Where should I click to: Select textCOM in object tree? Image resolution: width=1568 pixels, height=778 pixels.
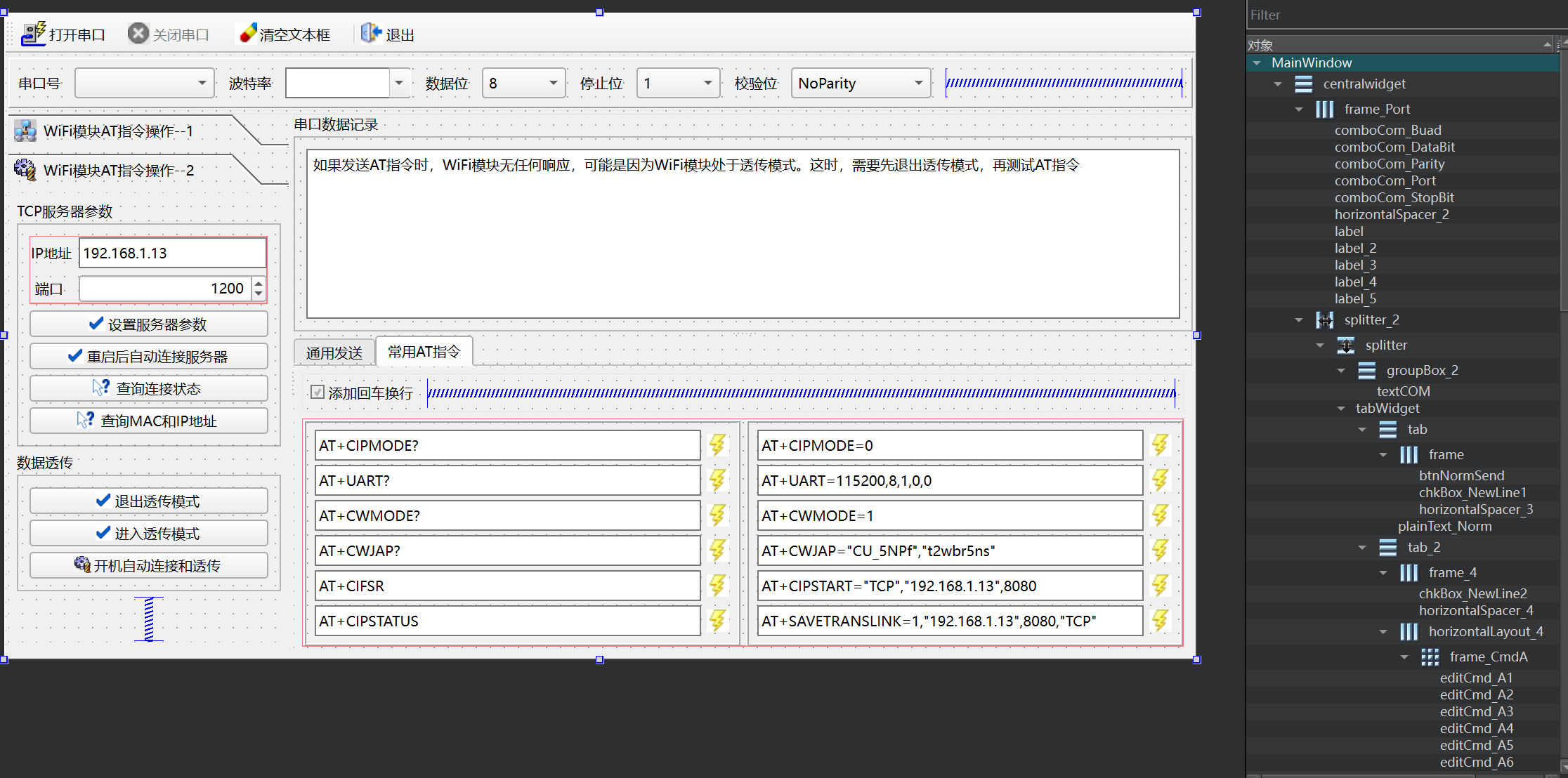point(1403,391)
